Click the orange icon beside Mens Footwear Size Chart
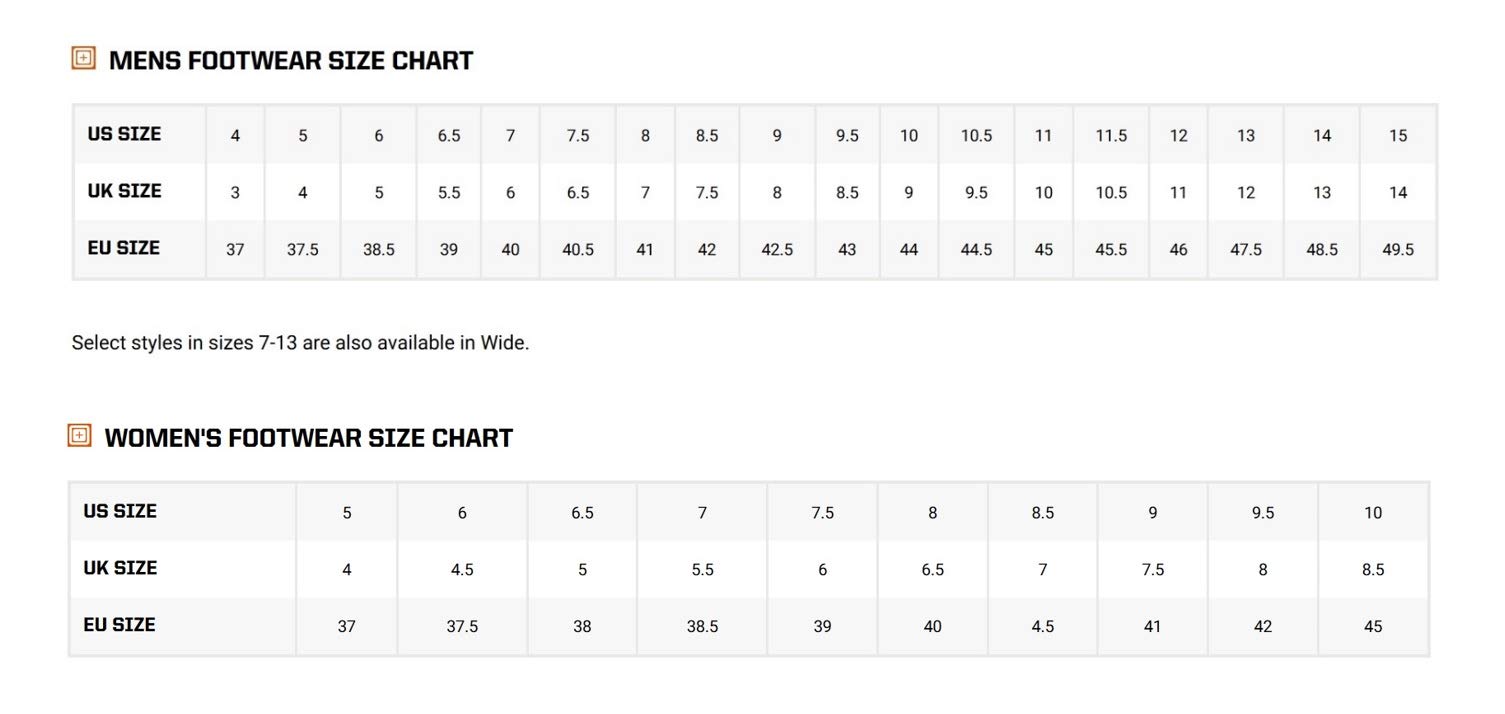Screen dimensions: 1505x714 (83, 58)
